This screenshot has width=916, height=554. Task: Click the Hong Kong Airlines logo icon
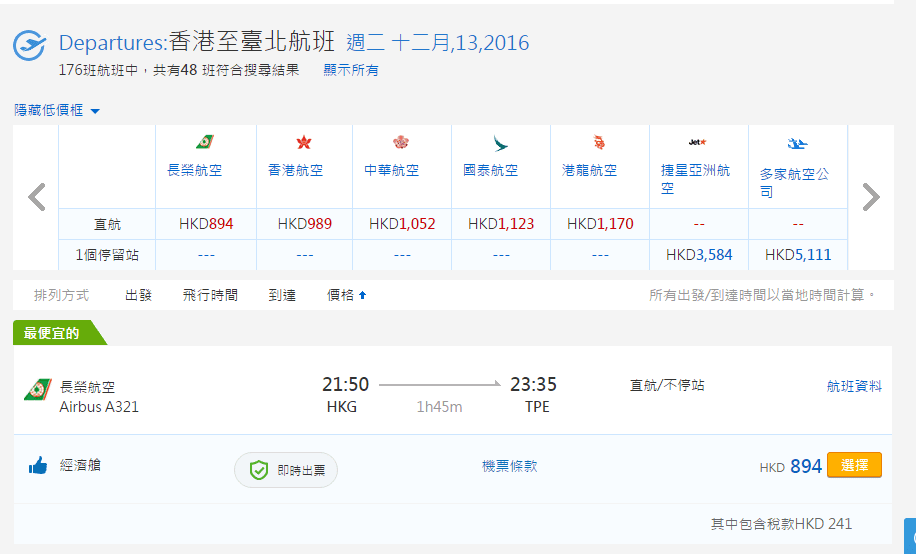click(x=304, y=143)
